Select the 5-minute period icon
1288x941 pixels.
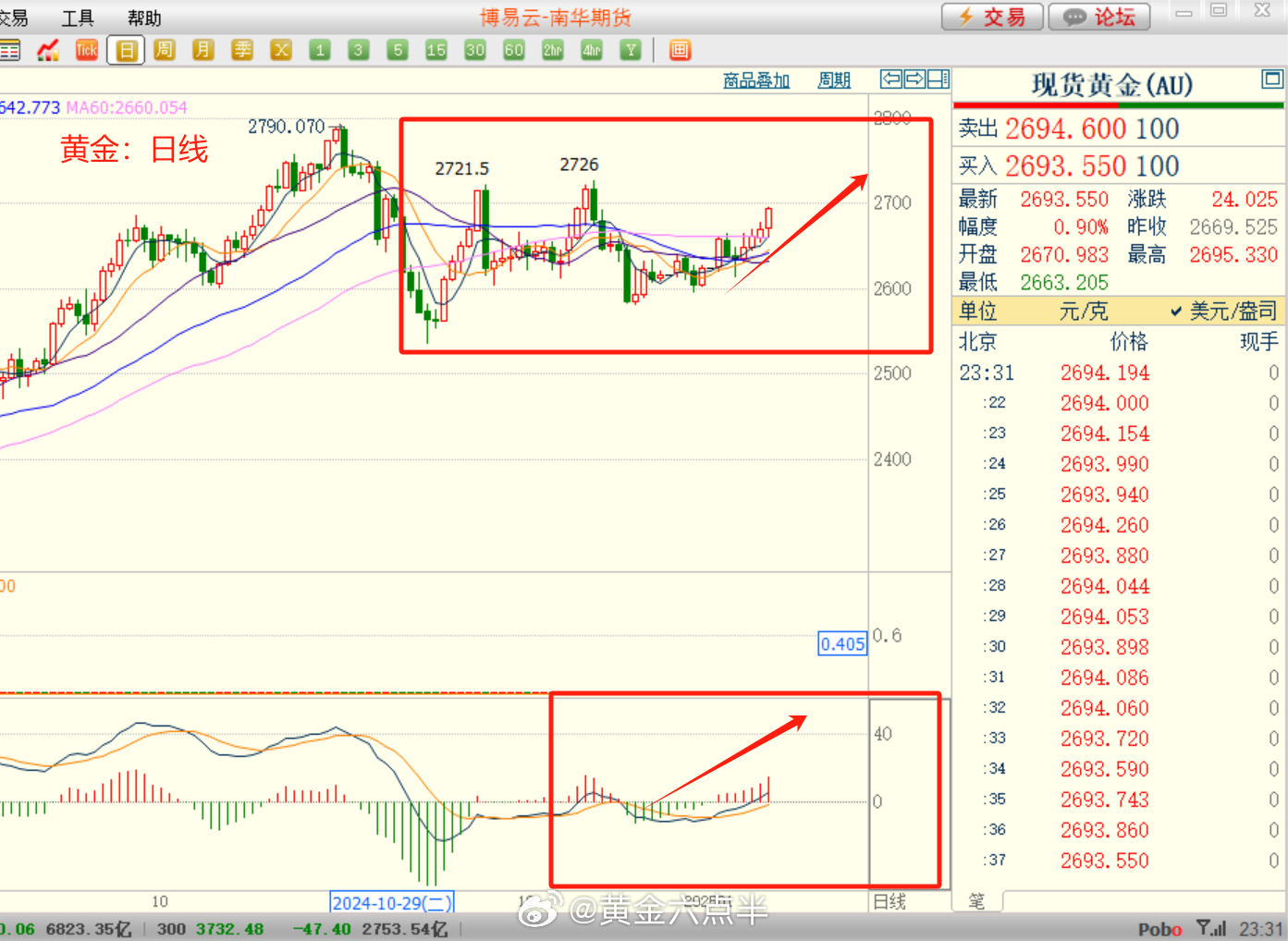[398, 50]
